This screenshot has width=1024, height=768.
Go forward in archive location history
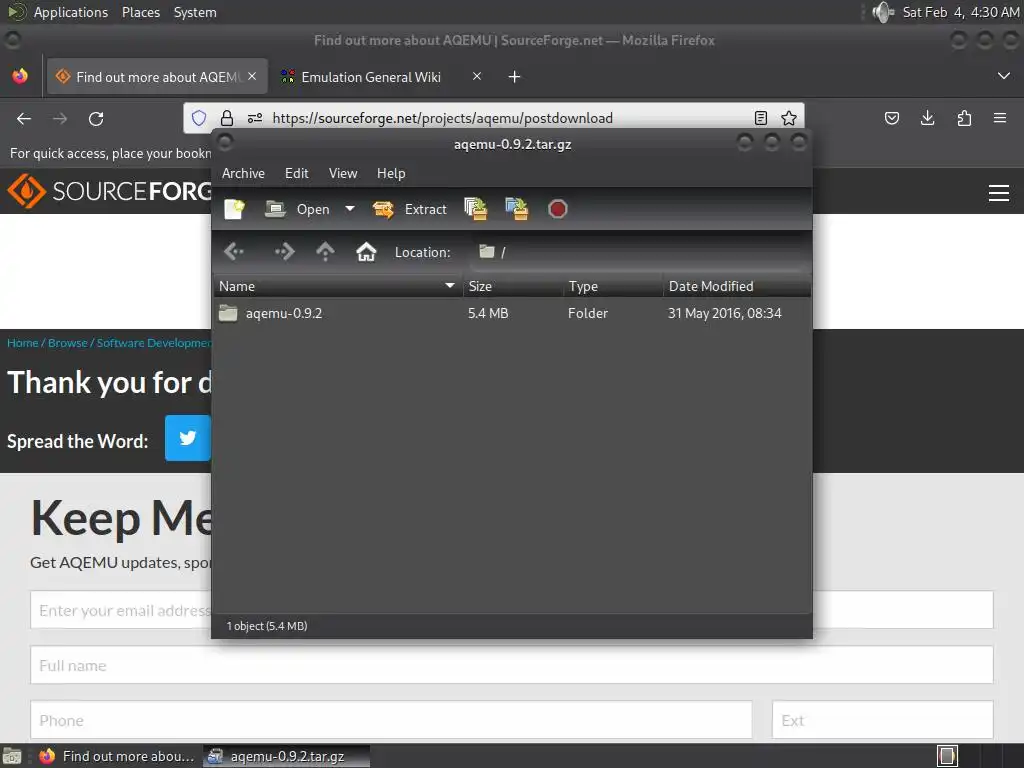coord(284,251)
